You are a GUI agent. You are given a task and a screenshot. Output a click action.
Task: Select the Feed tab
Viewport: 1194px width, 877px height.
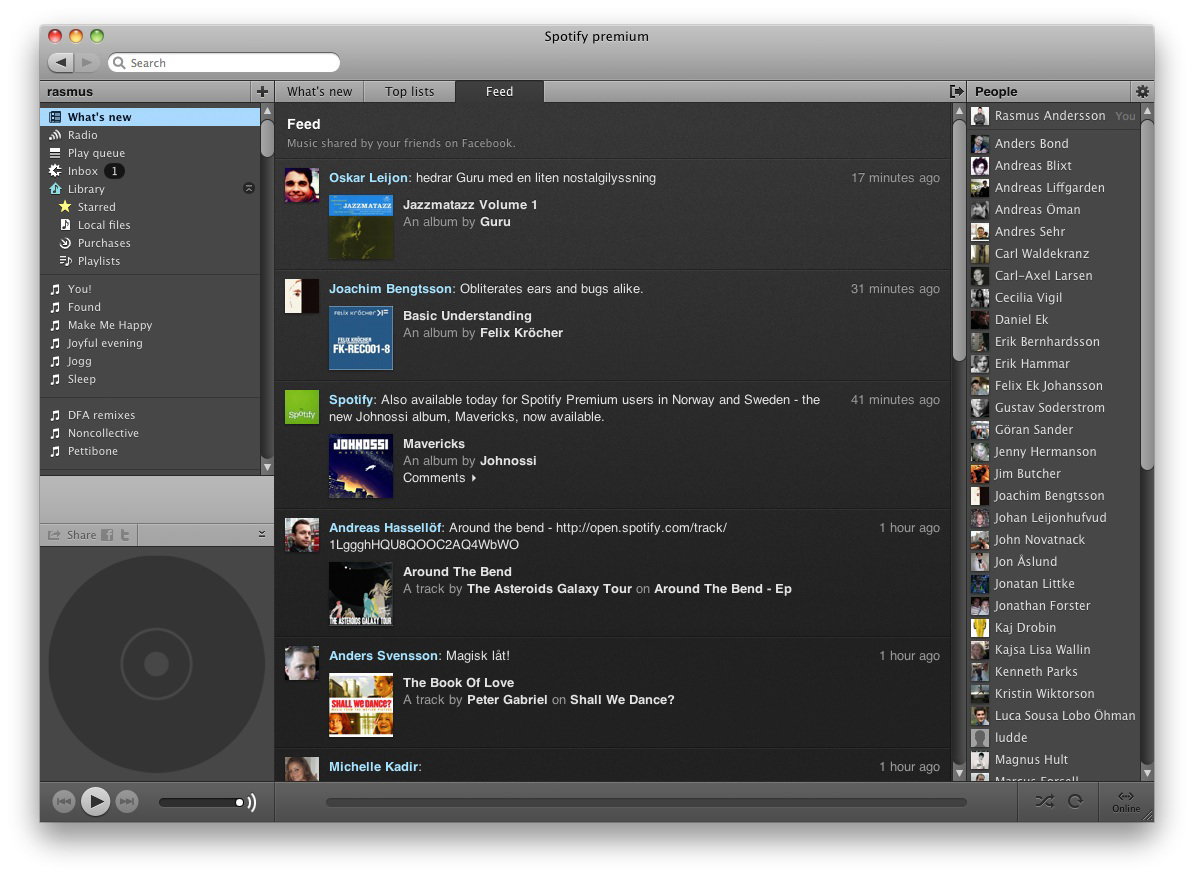500,91
